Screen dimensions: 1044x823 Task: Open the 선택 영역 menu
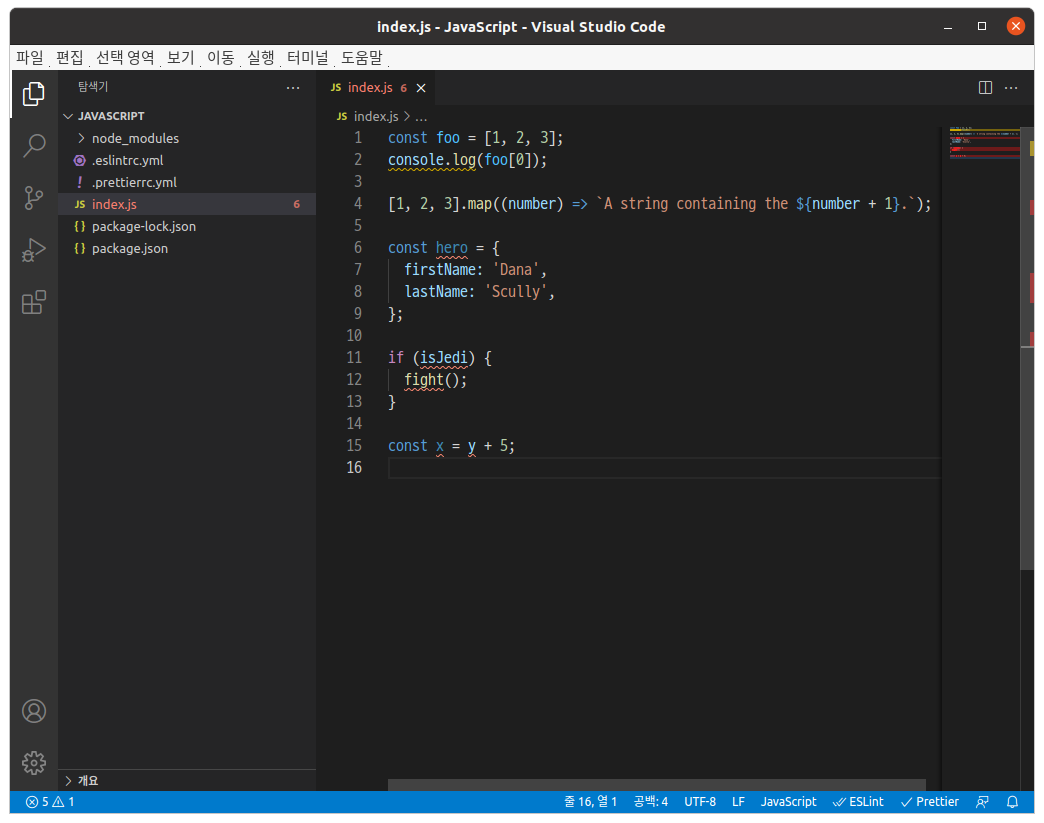[x=125, y=57]
